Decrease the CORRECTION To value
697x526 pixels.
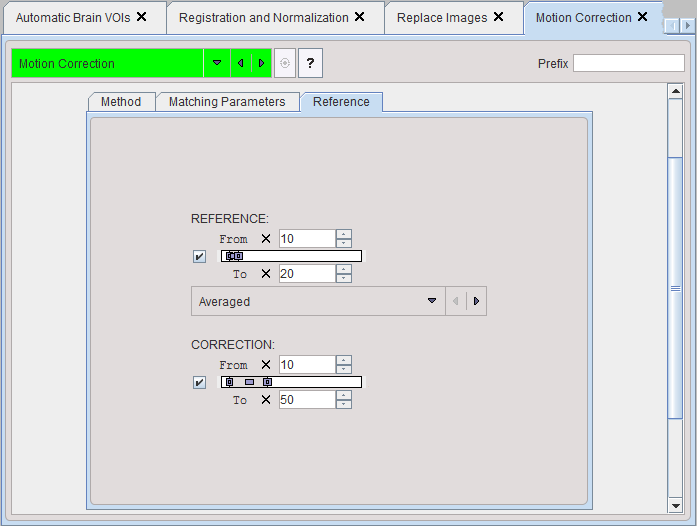point(344,404)
